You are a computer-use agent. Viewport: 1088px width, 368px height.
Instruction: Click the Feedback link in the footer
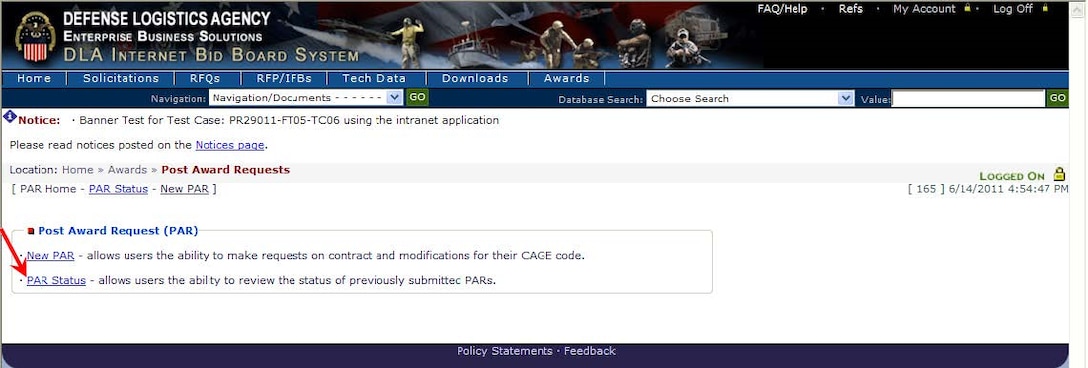pyautogui.click(x=589, y=351)
